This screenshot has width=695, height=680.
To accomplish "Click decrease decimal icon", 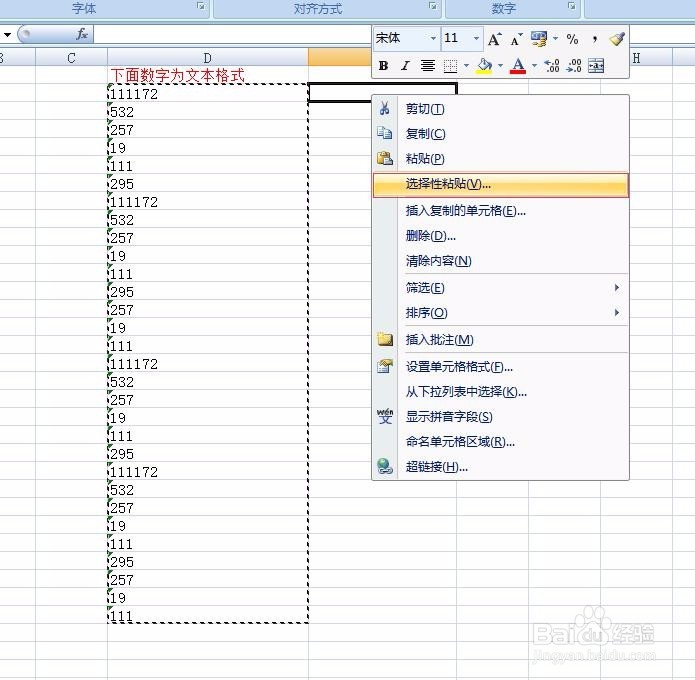I will point(574,66).
